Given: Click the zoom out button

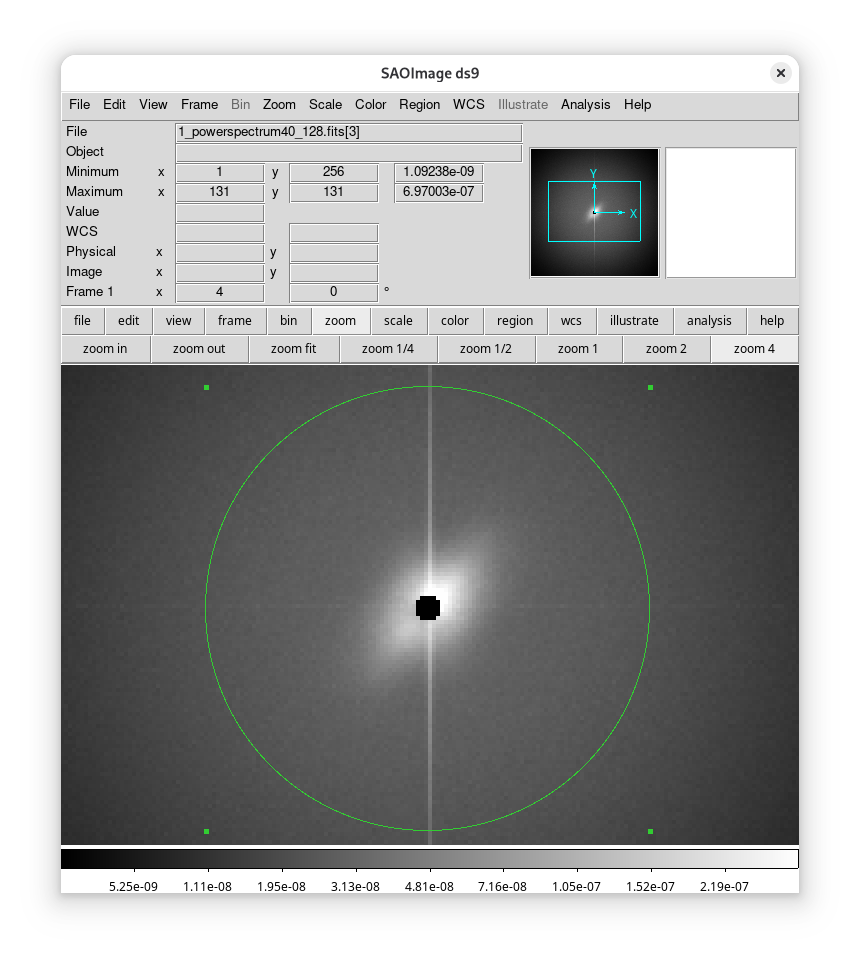Looking at the screenshot, I should (198, 349).
